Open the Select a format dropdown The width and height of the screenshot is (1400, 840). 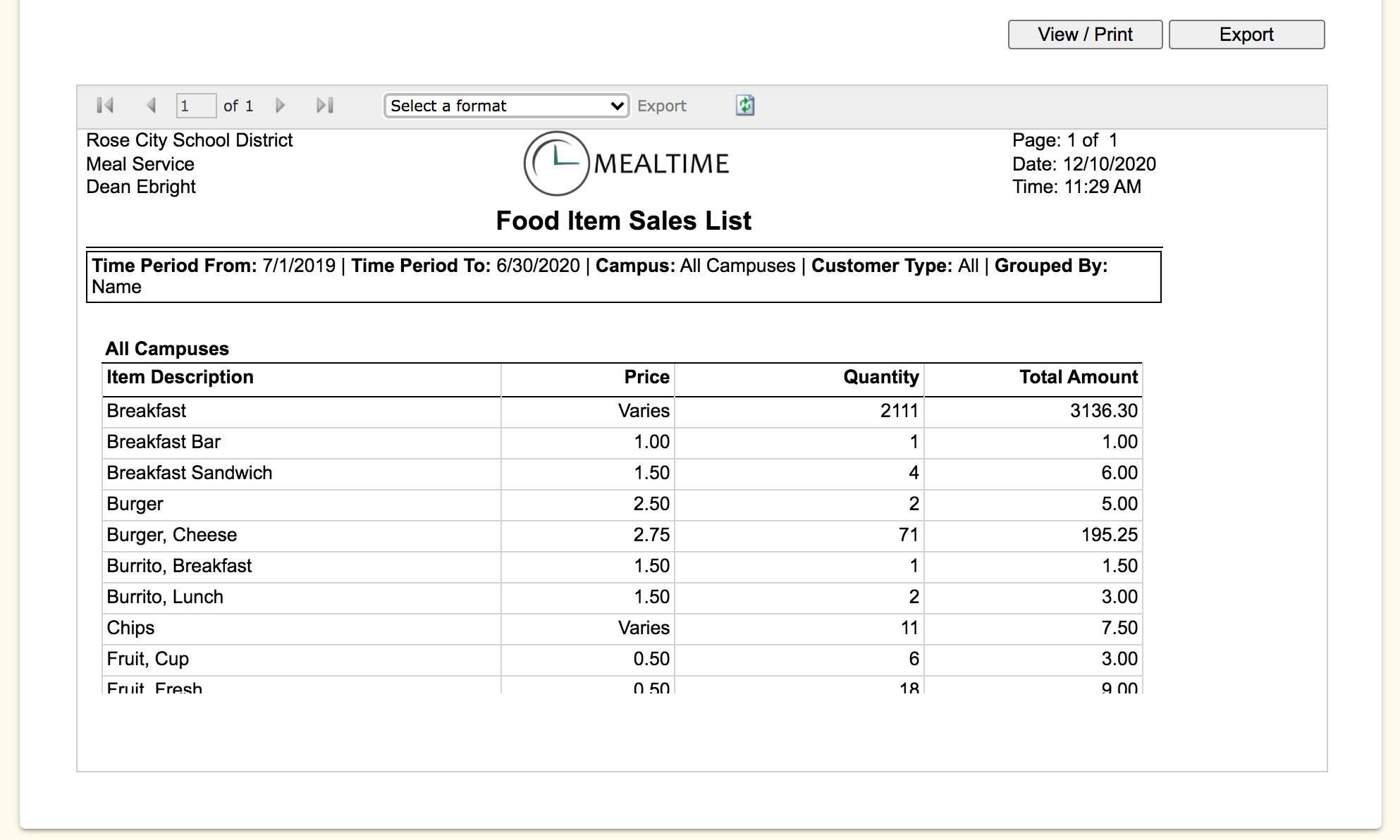tap(506, 106)
